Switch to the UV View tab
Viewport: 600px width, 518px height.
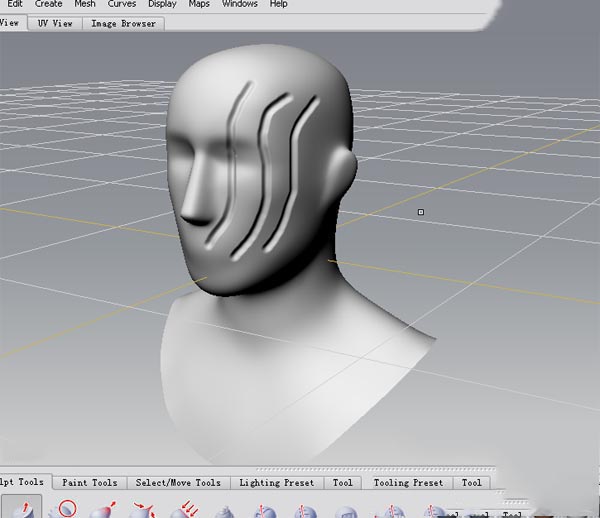click(55, 23)
